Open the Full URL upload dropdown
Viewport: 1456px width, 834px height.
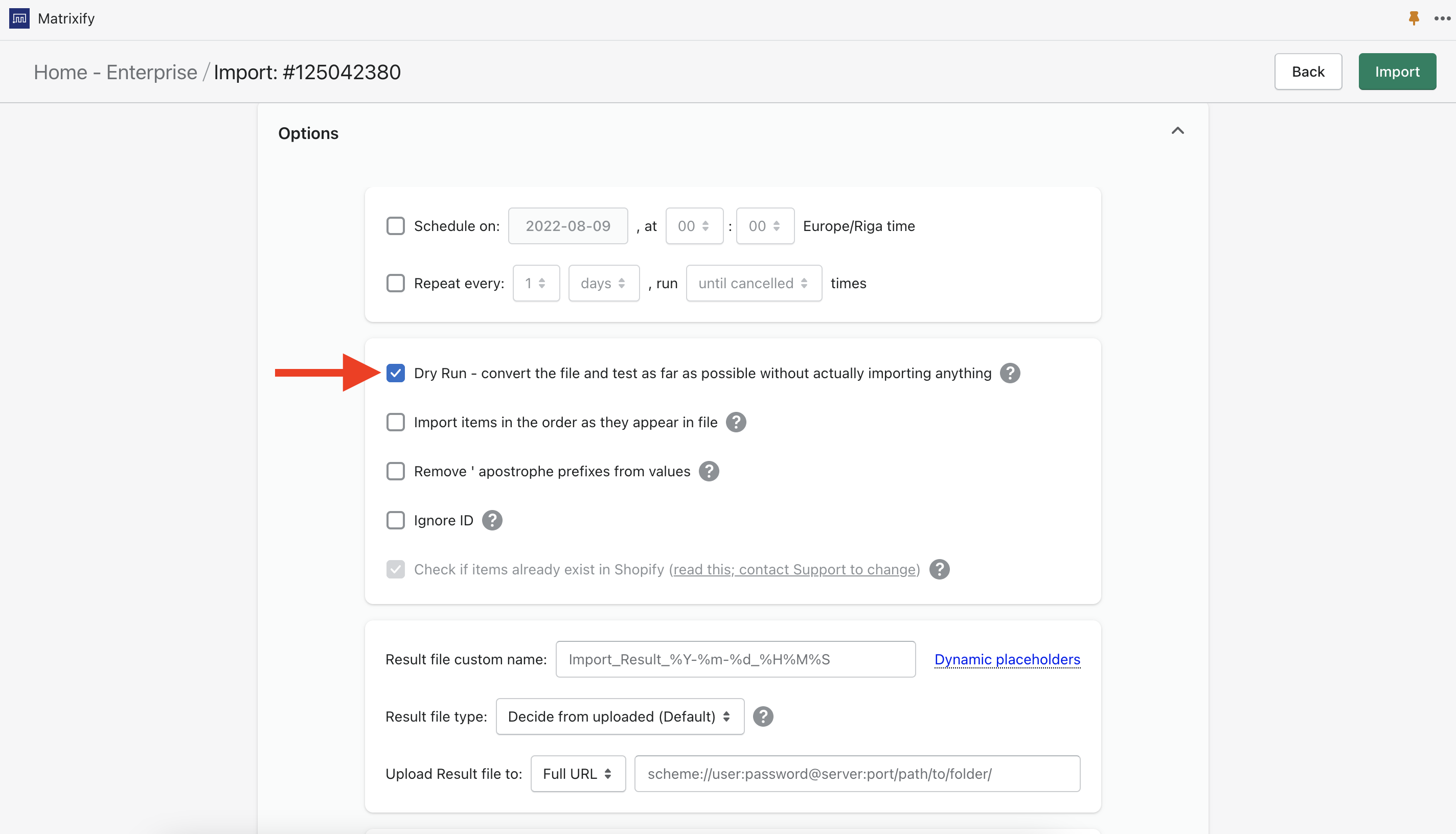coord(578,774)
